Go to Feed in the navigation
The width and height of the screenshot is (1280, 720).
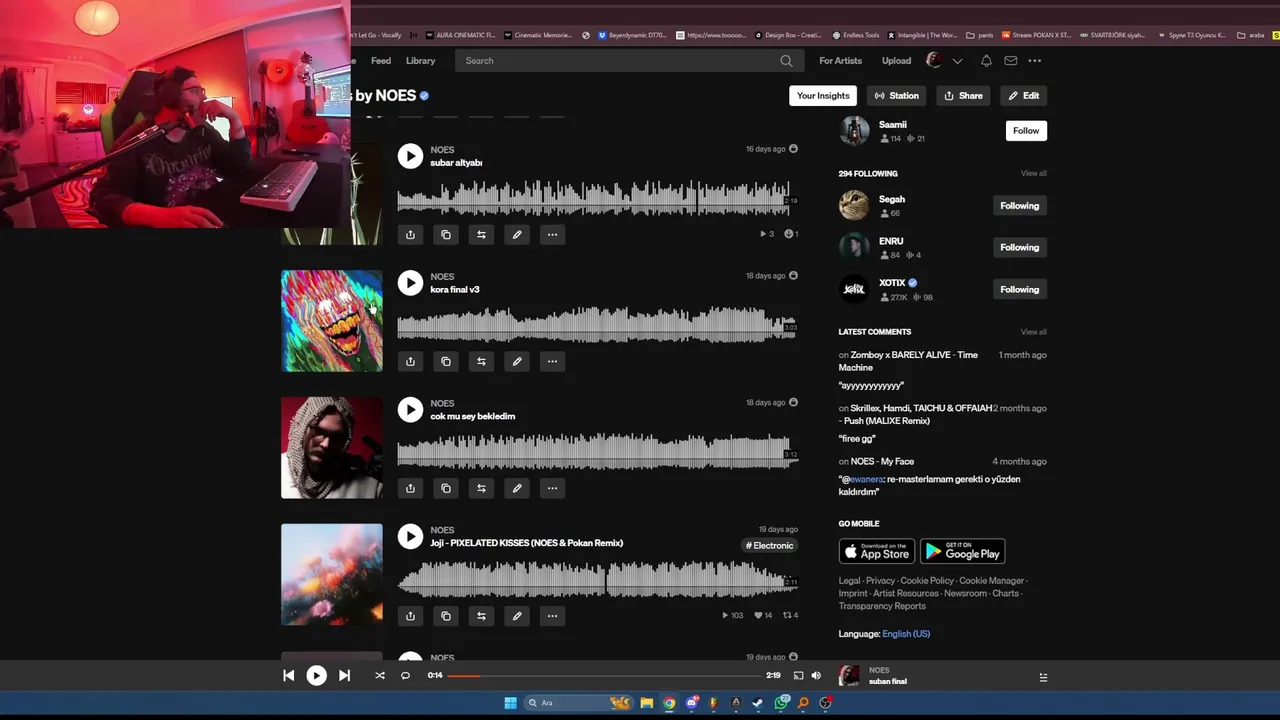[x=381, y=61]
